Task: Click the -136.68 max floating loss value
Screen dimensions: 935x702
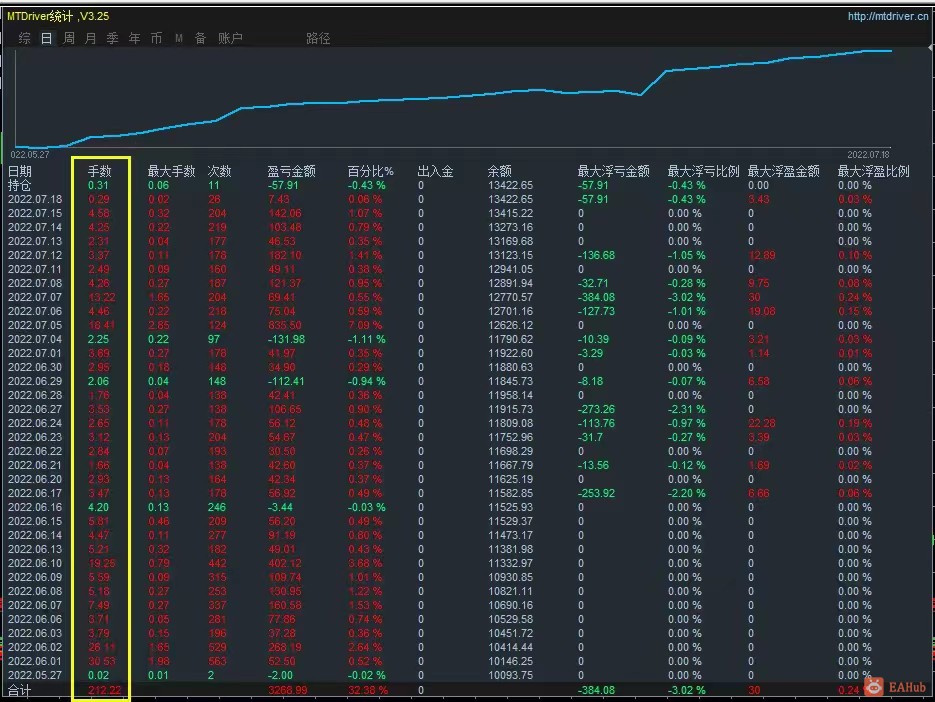Action: coord(596,255)
